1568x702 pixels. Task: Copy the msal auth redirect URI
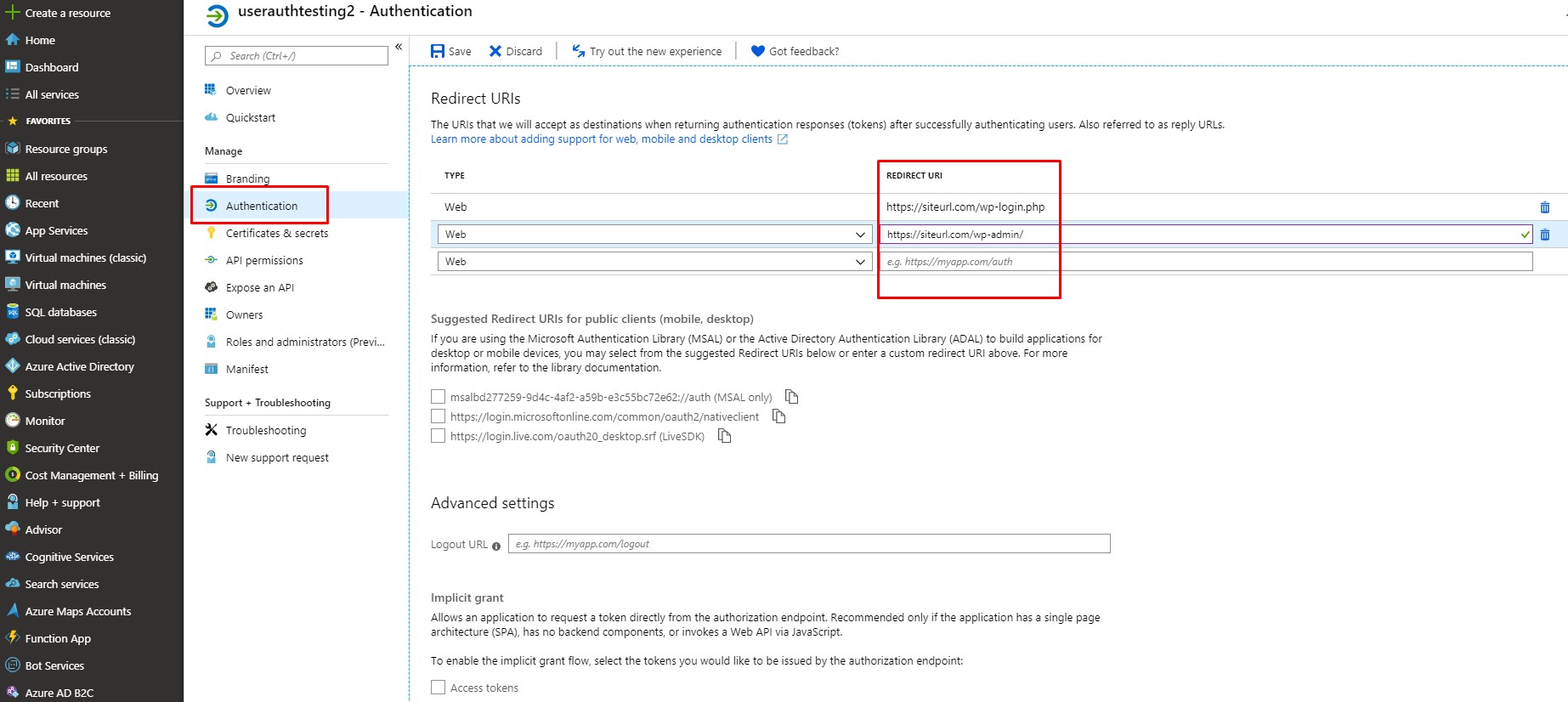pos(791,397)
